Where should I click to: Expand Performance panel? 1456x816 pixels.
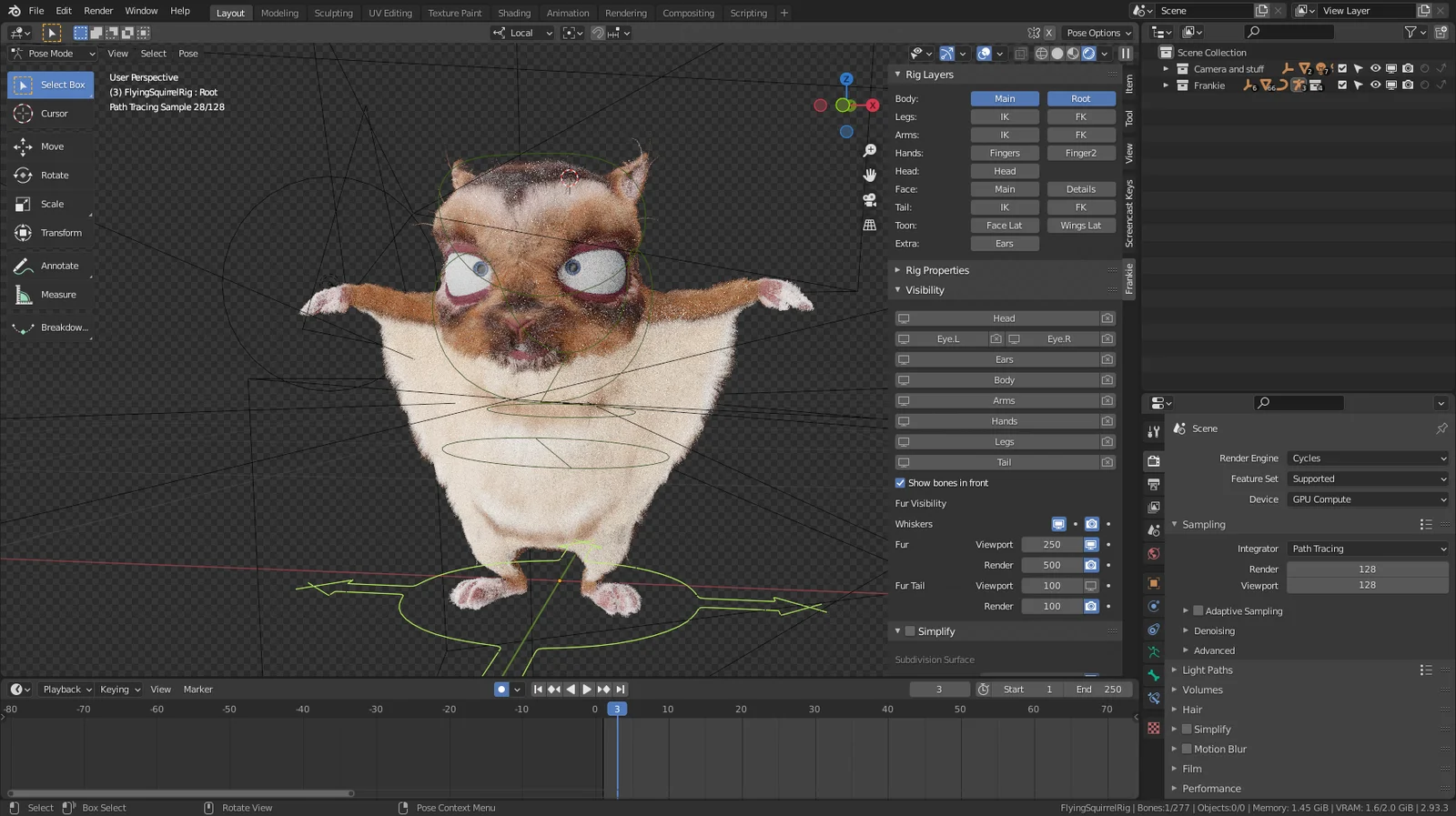[x=1210, y=789]
